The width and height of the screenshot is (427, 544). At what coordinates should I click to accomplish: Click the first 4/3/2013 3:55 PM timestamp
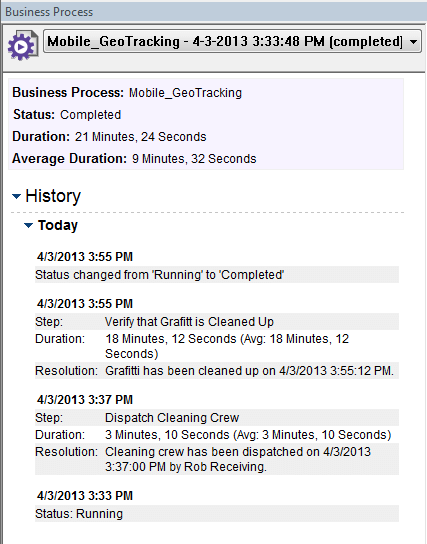pos(85,257)
